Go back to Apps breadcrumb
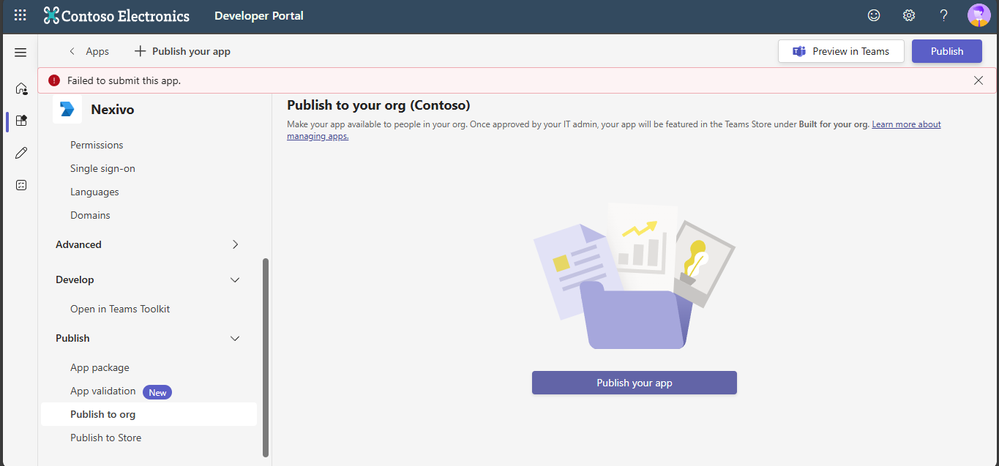Image resolution: width=999 pixels, height=466 pixels. click(97, 52)
